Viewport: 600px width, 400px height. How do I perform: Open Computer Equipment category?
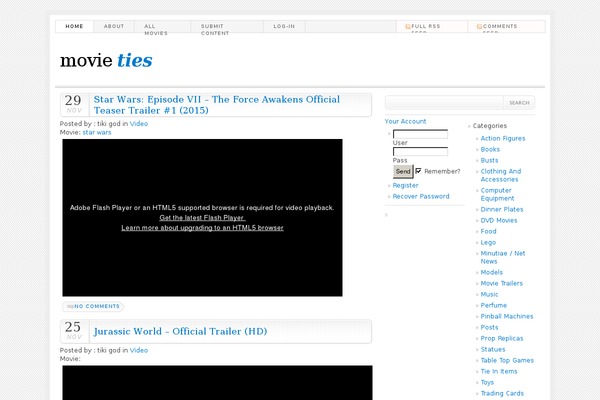point(497,194)
